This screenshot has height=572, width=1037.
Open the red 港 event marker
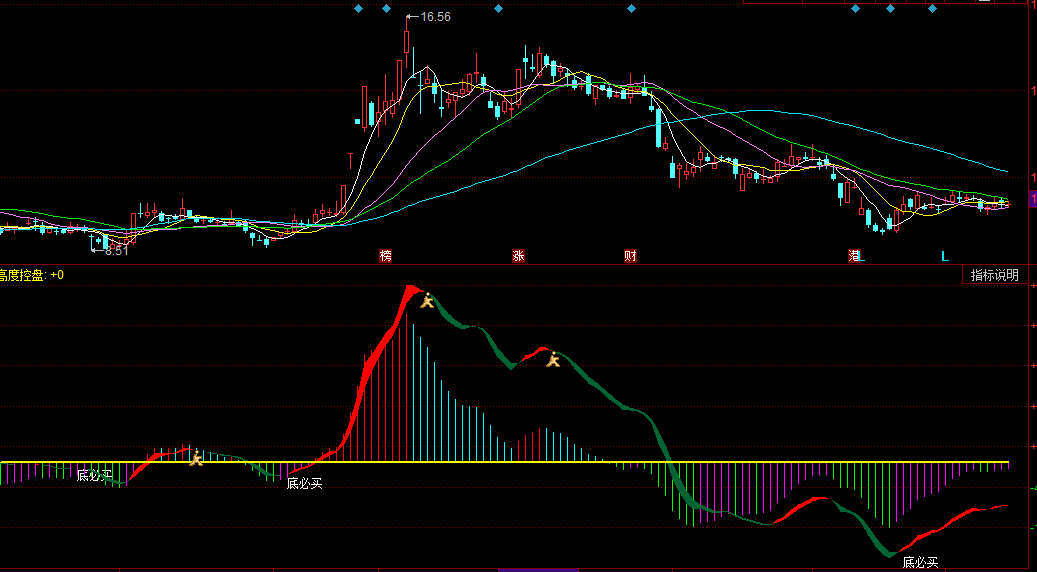pos(855,256)
